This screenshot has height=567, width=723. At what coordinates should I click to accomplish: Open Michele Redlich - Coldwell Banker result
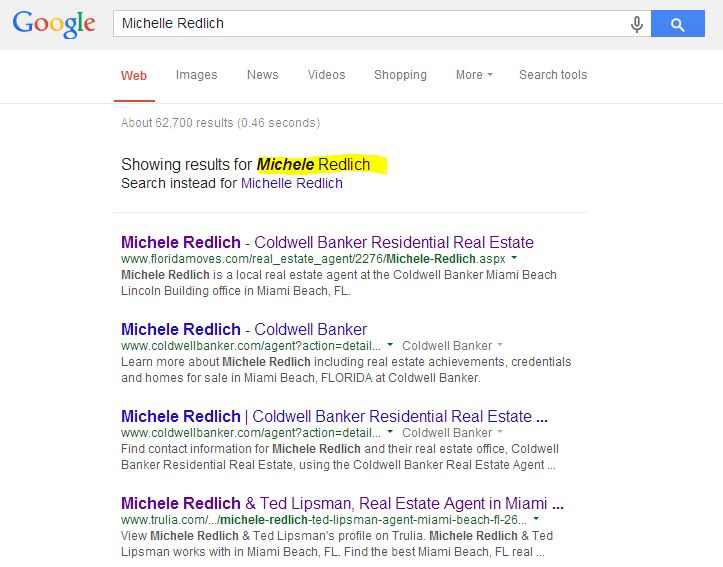coord(244,329)
